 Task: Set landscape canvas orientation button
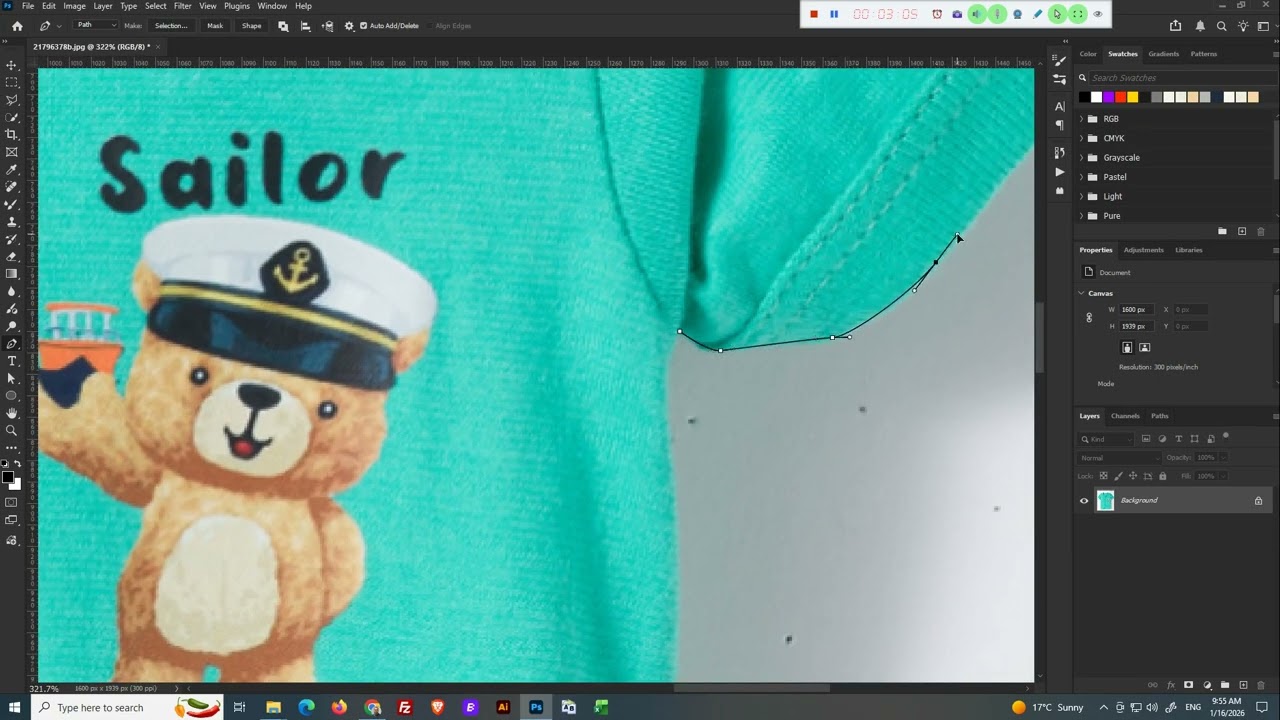tap(1145, 348)
